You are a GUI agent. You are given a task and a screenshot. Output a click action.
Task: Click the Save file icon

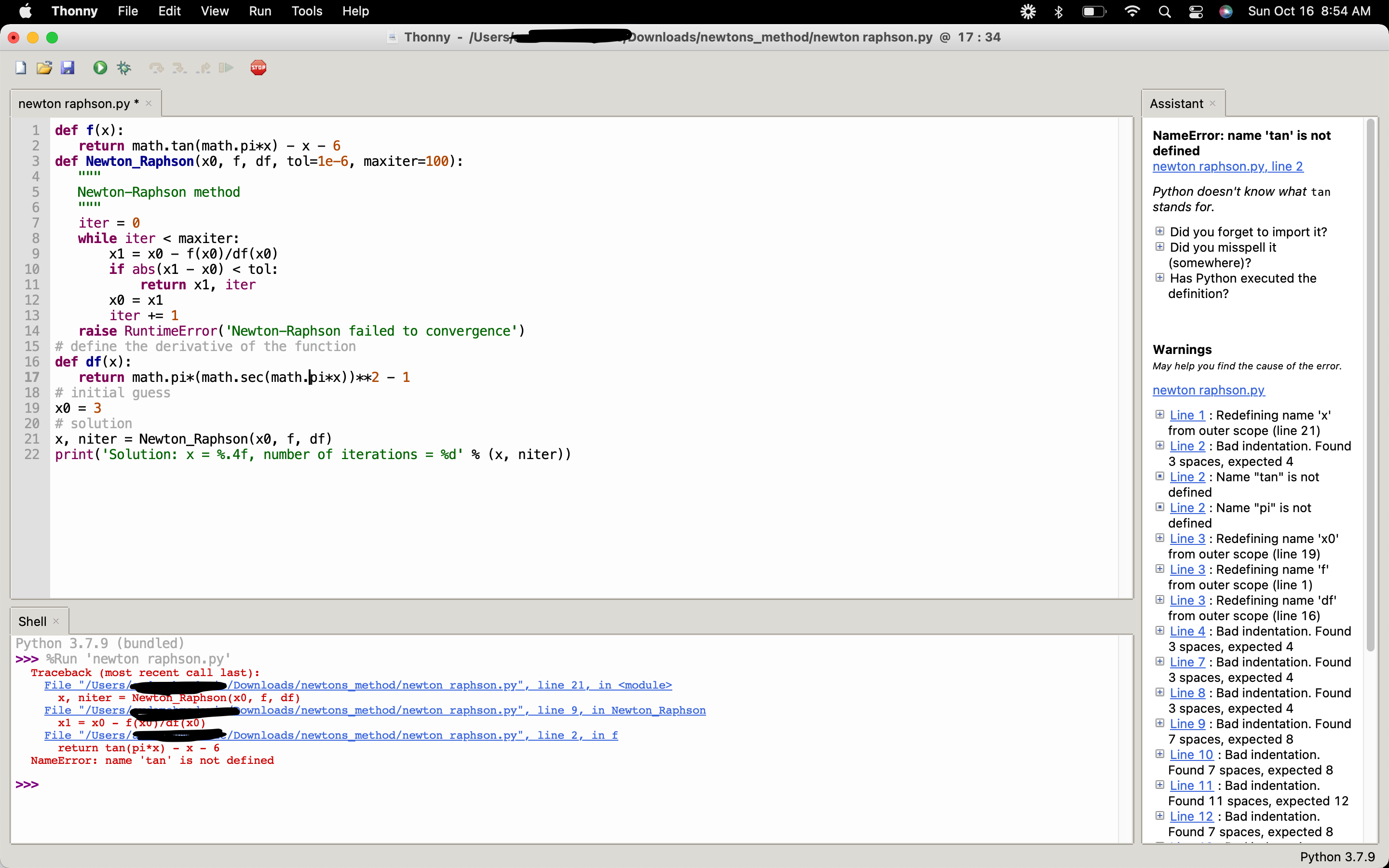click(x=66, y=67)
